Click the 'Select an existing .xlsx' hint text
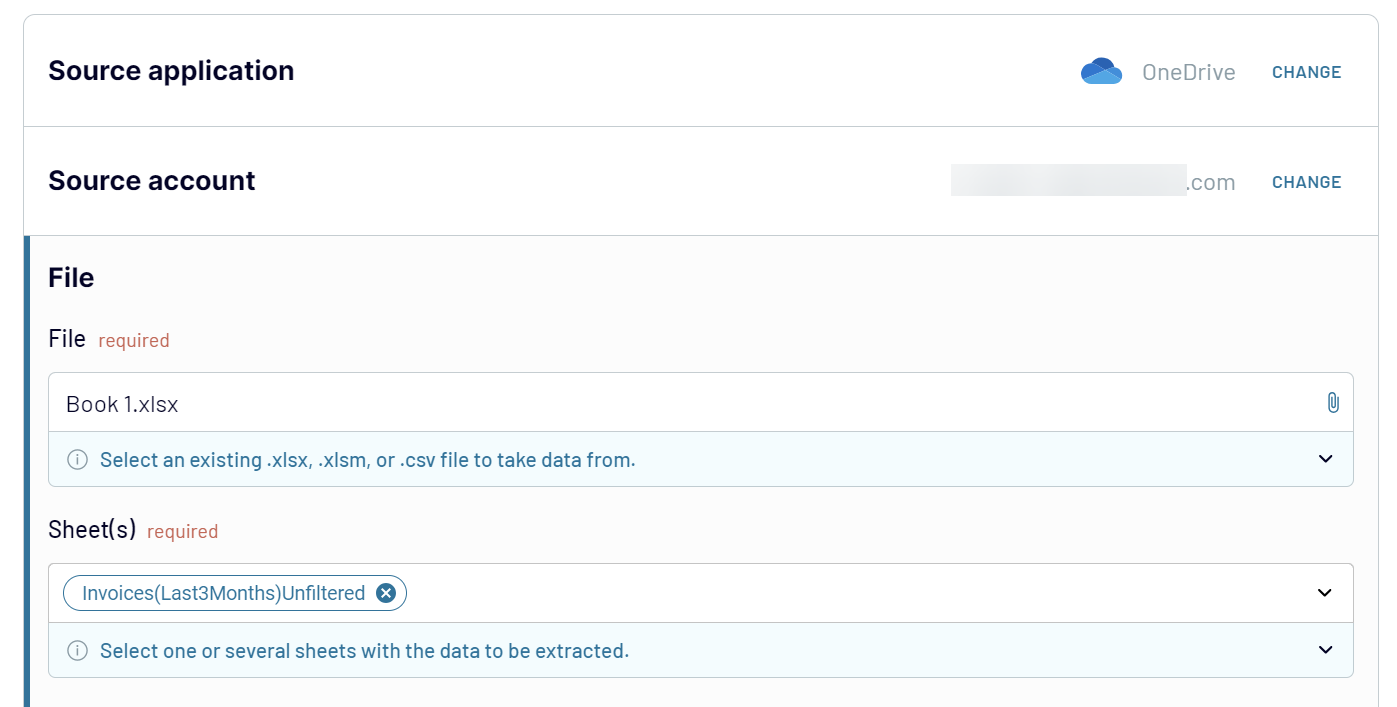The image size is (1397, 707). (368, 460)
